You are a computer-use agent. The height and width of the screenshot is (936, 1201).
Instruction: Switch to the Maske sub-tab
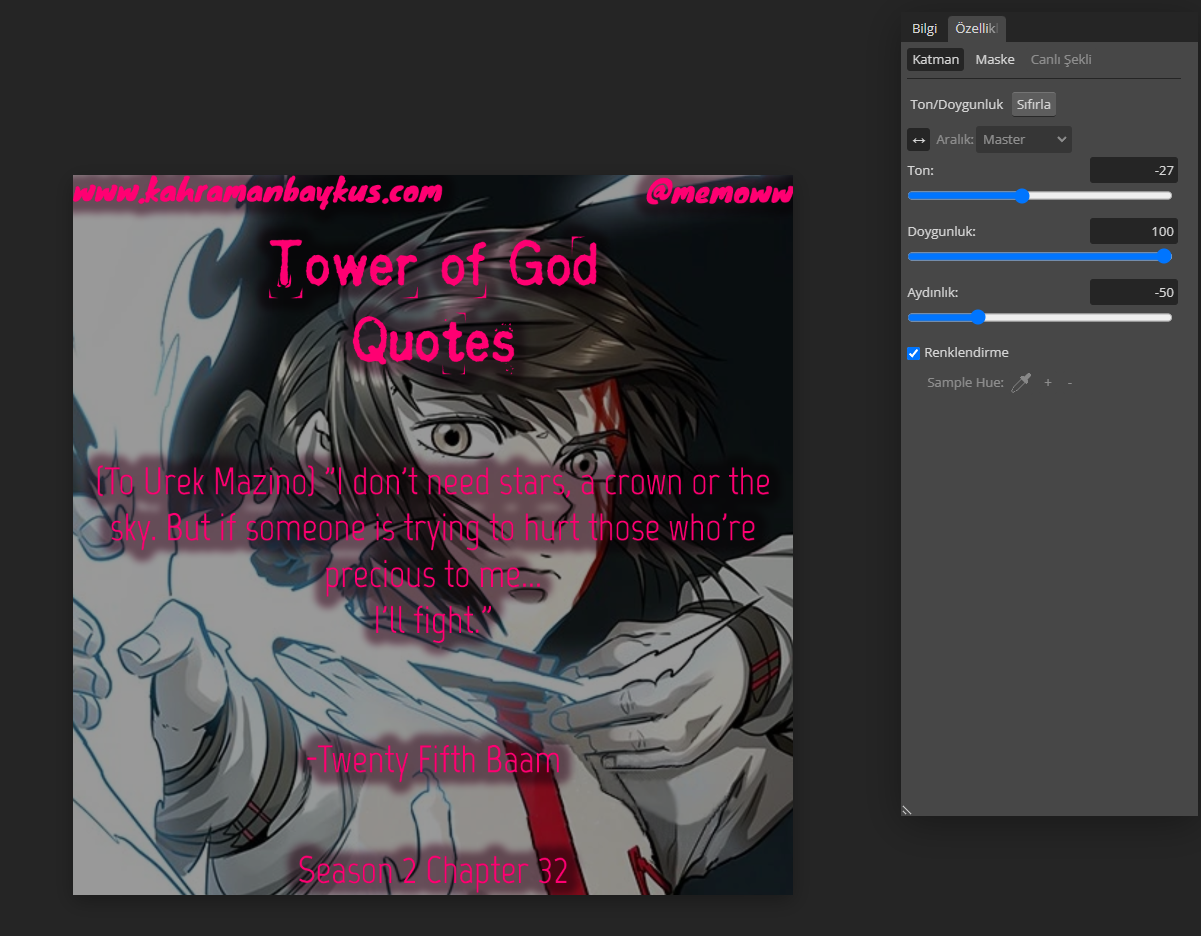coord(995,59)
